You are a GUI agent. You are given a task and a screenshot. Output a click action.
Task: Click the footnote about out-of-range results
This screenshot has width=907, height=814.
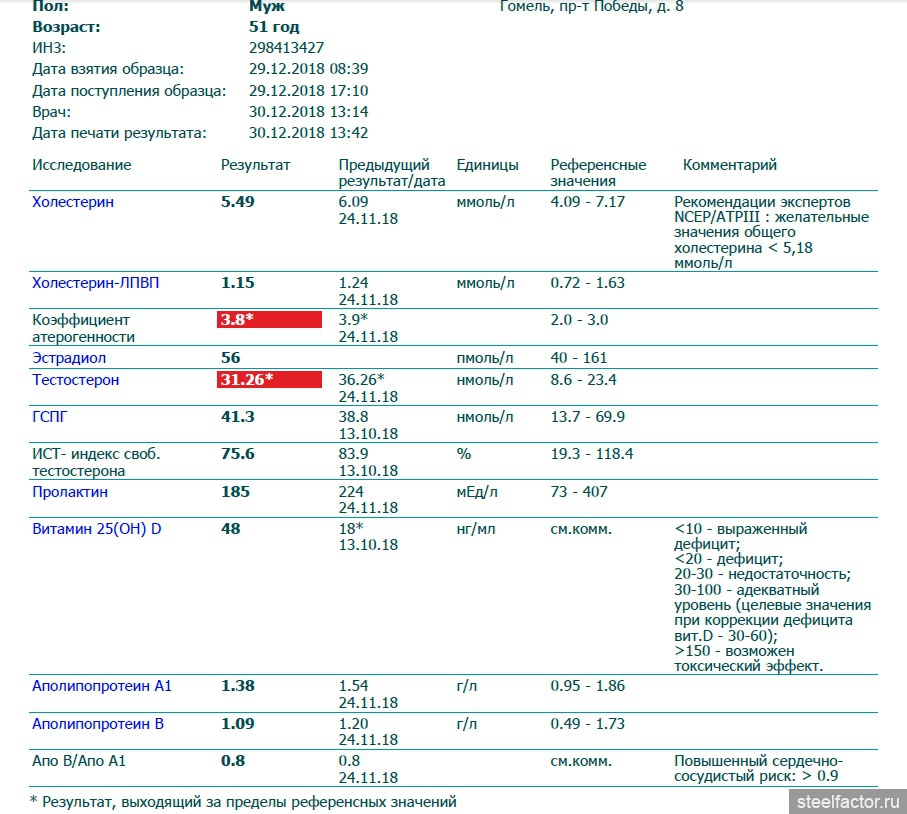(x=243, y=802)
